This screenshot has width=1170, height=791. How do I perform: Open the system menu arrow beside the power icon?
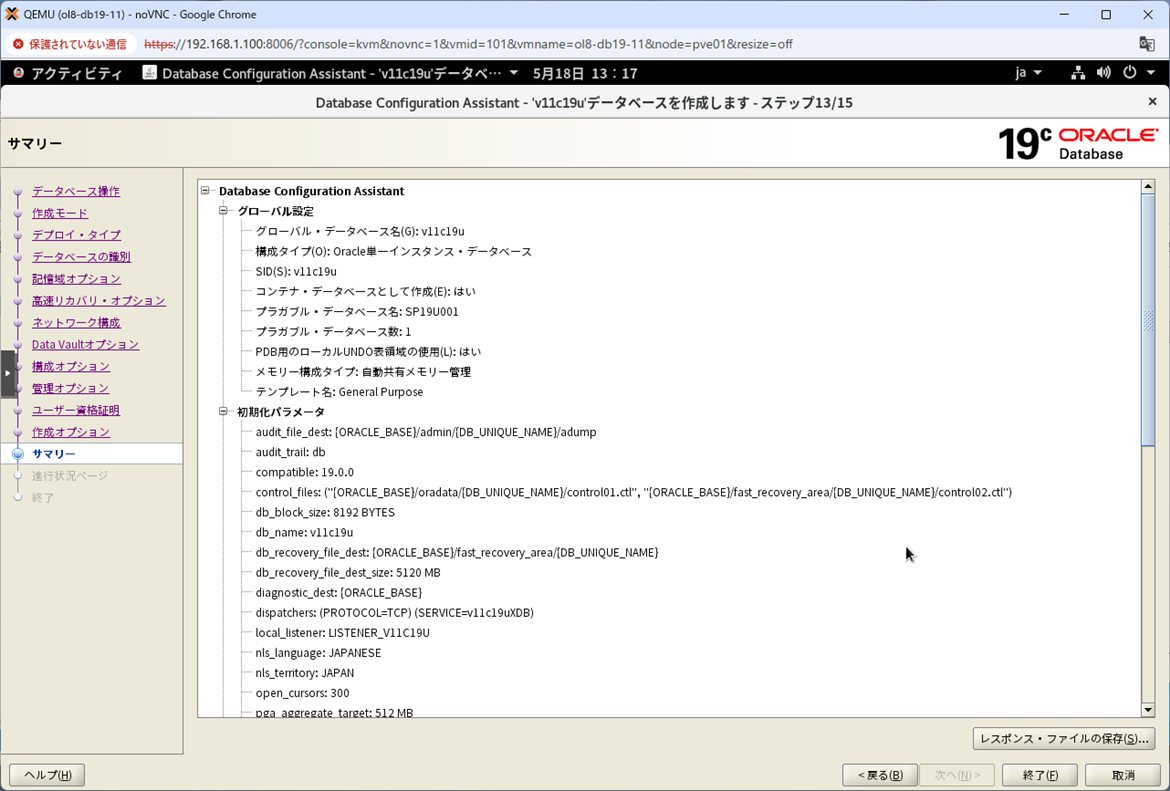(x=1151, y=73)
